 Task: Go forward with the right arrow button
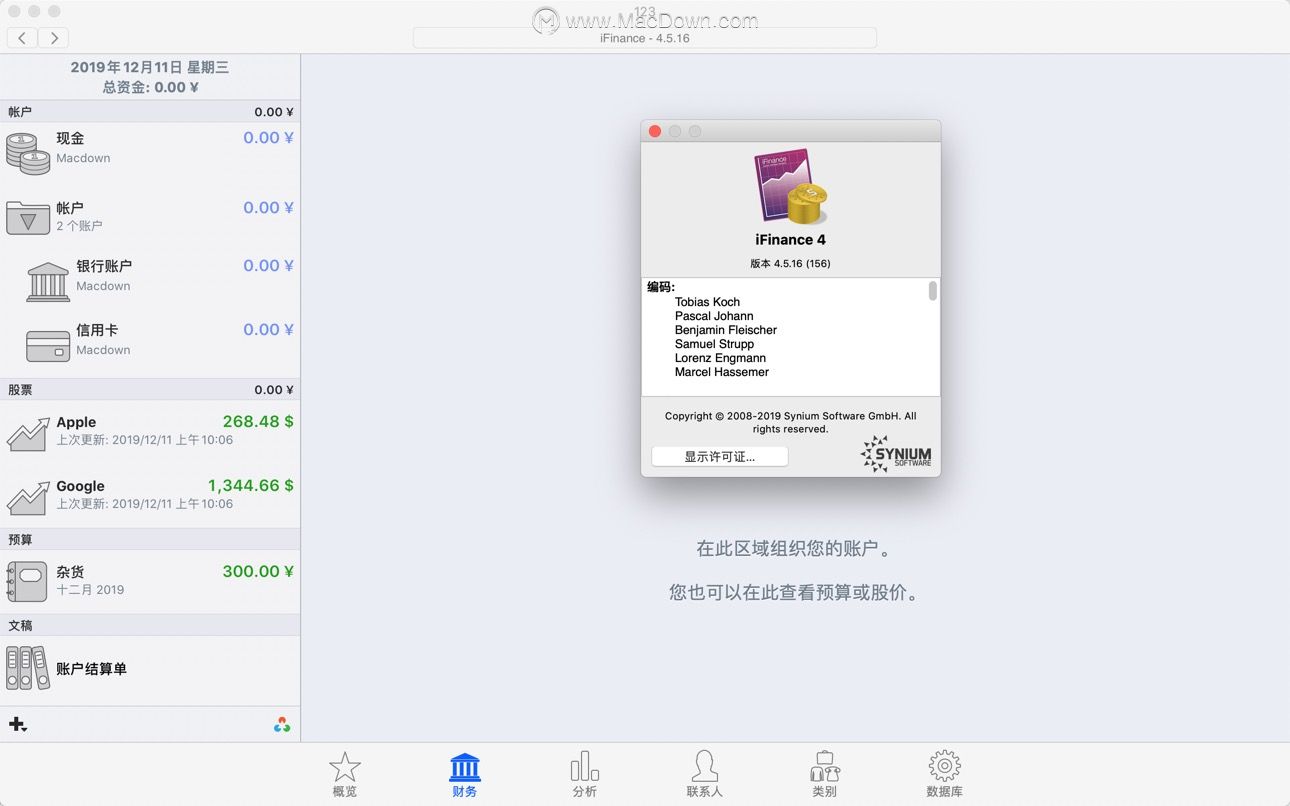tap(54, 38)
